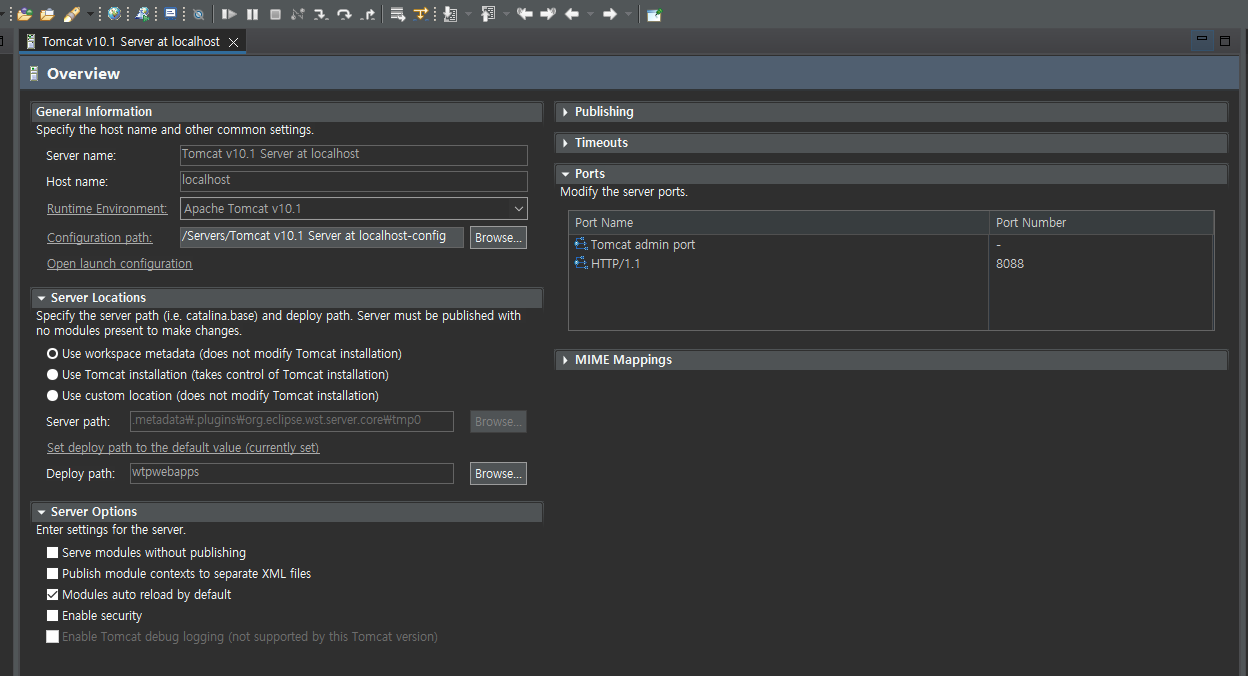Viewport: 1248px width, 676px height.
Task: Open the Runtime Environment link
Action: pyautogui.click(x=107, y=209)
